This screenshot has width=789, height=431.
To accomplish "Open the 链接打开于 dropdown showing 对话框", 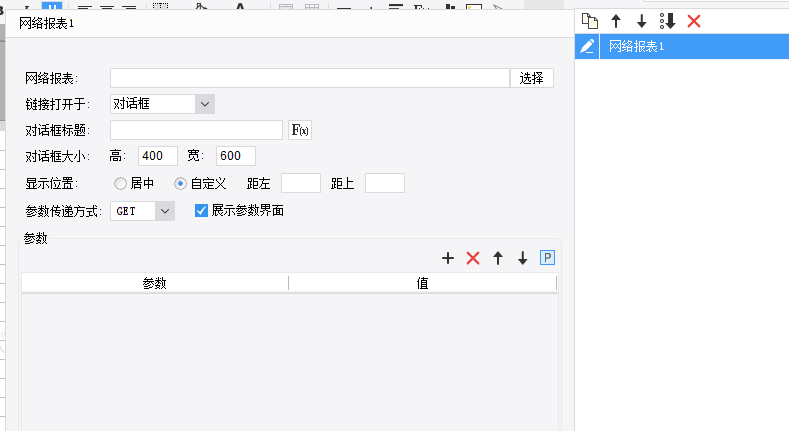I will 163,104.
